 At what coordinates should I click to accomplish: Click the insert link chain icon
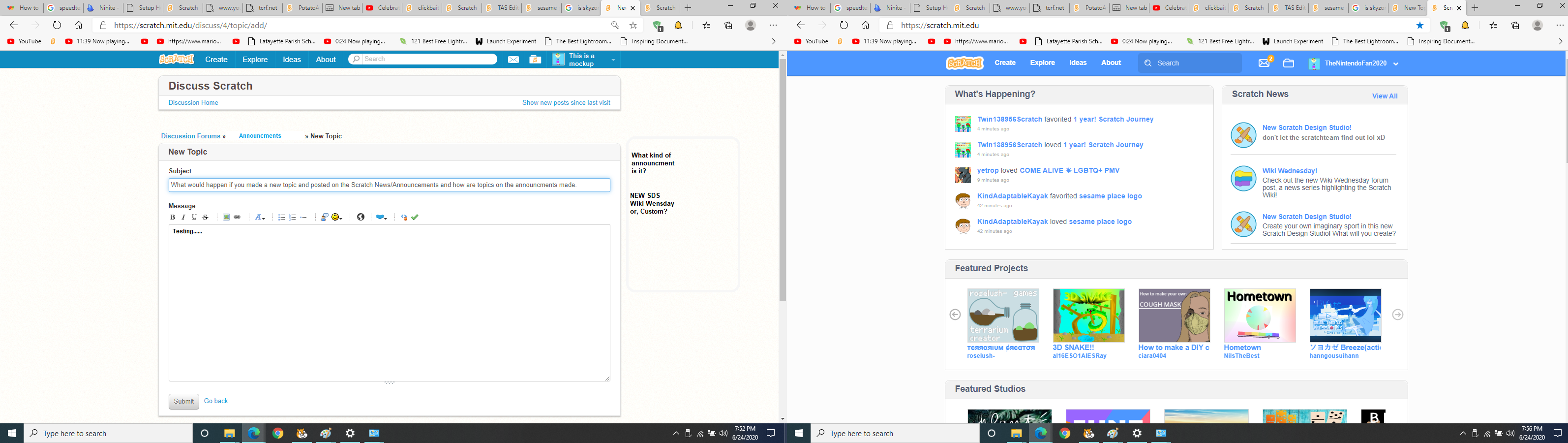[238, 218]
